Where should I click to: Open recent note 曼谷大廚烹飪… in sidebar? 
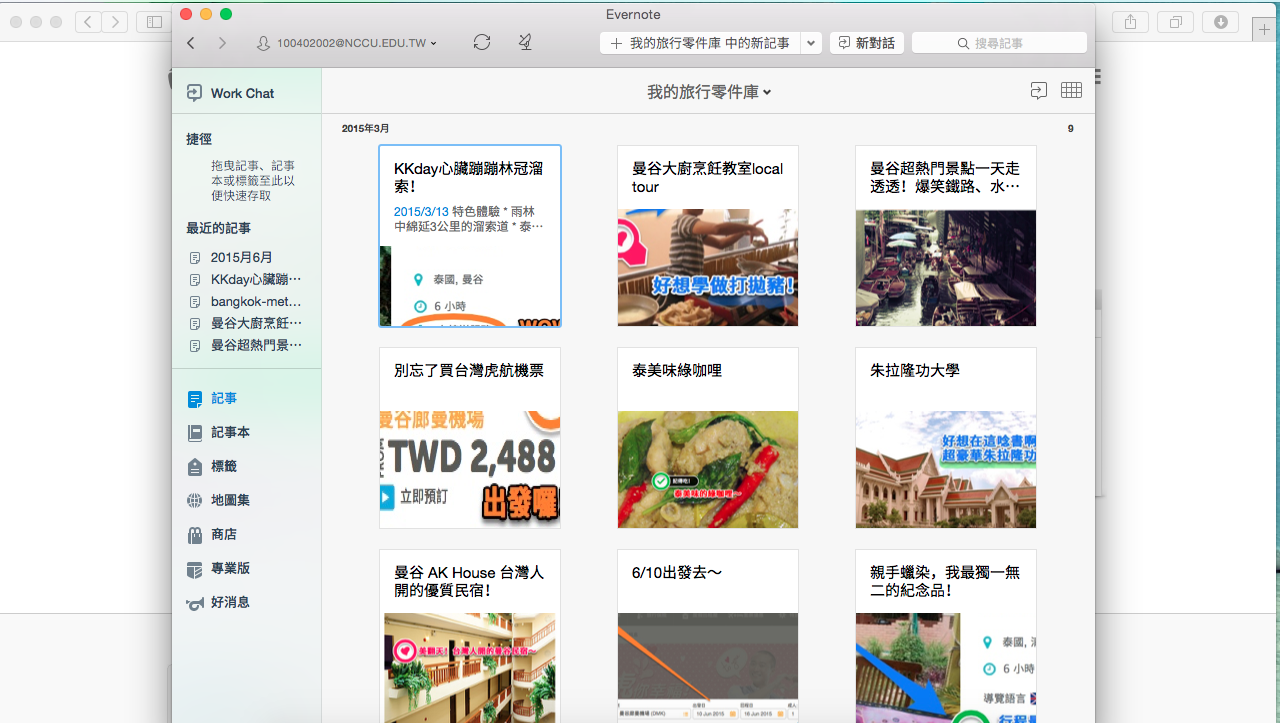[246, 323]
